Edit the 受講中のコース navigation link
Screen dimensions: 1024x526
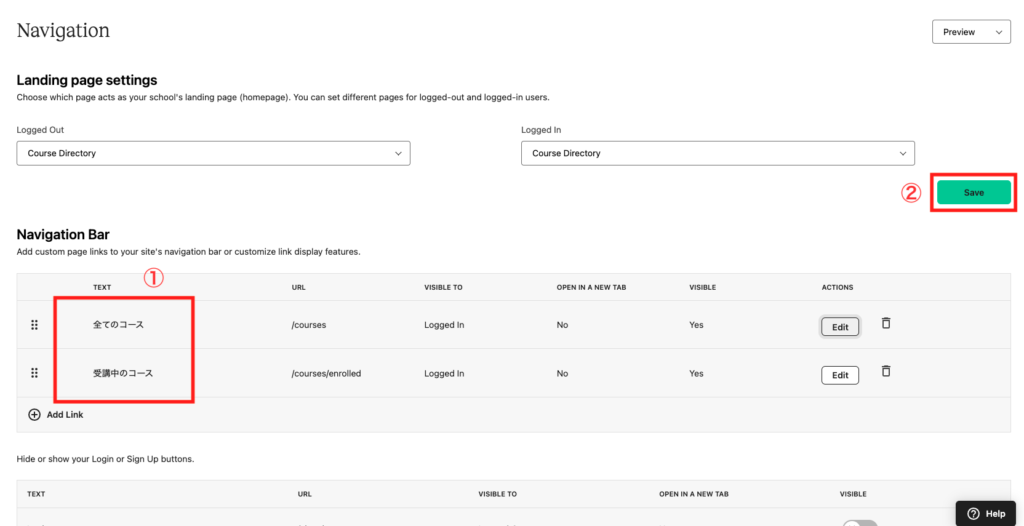point(840,375)
